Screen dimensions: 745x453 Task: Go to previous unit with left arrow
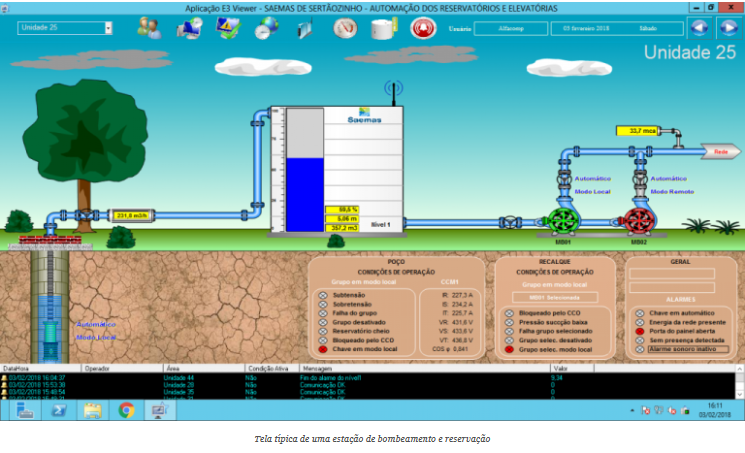point(699,28)
